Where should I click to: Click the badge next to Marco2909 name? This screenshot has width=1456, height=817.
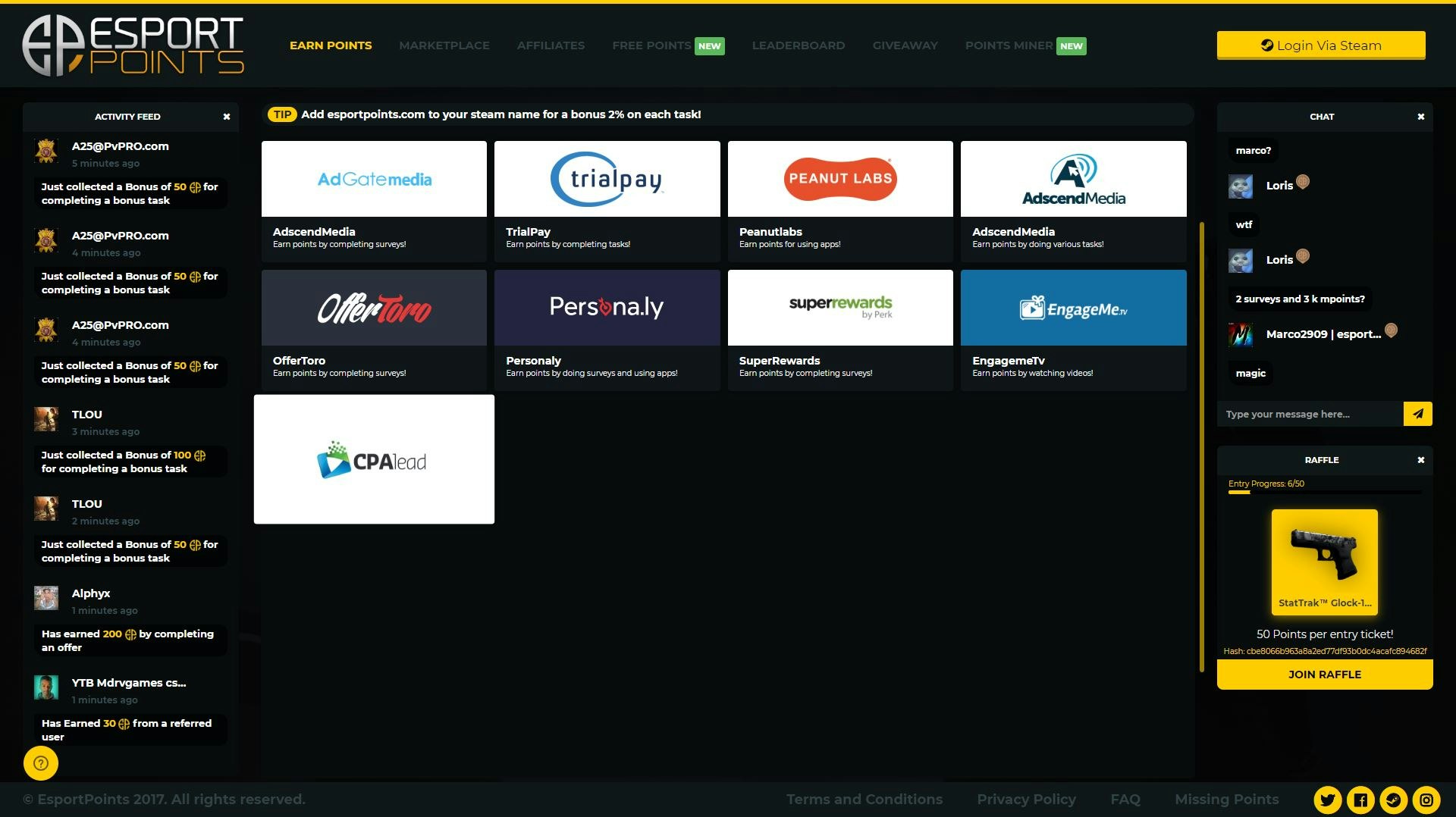pos(1391,330)
